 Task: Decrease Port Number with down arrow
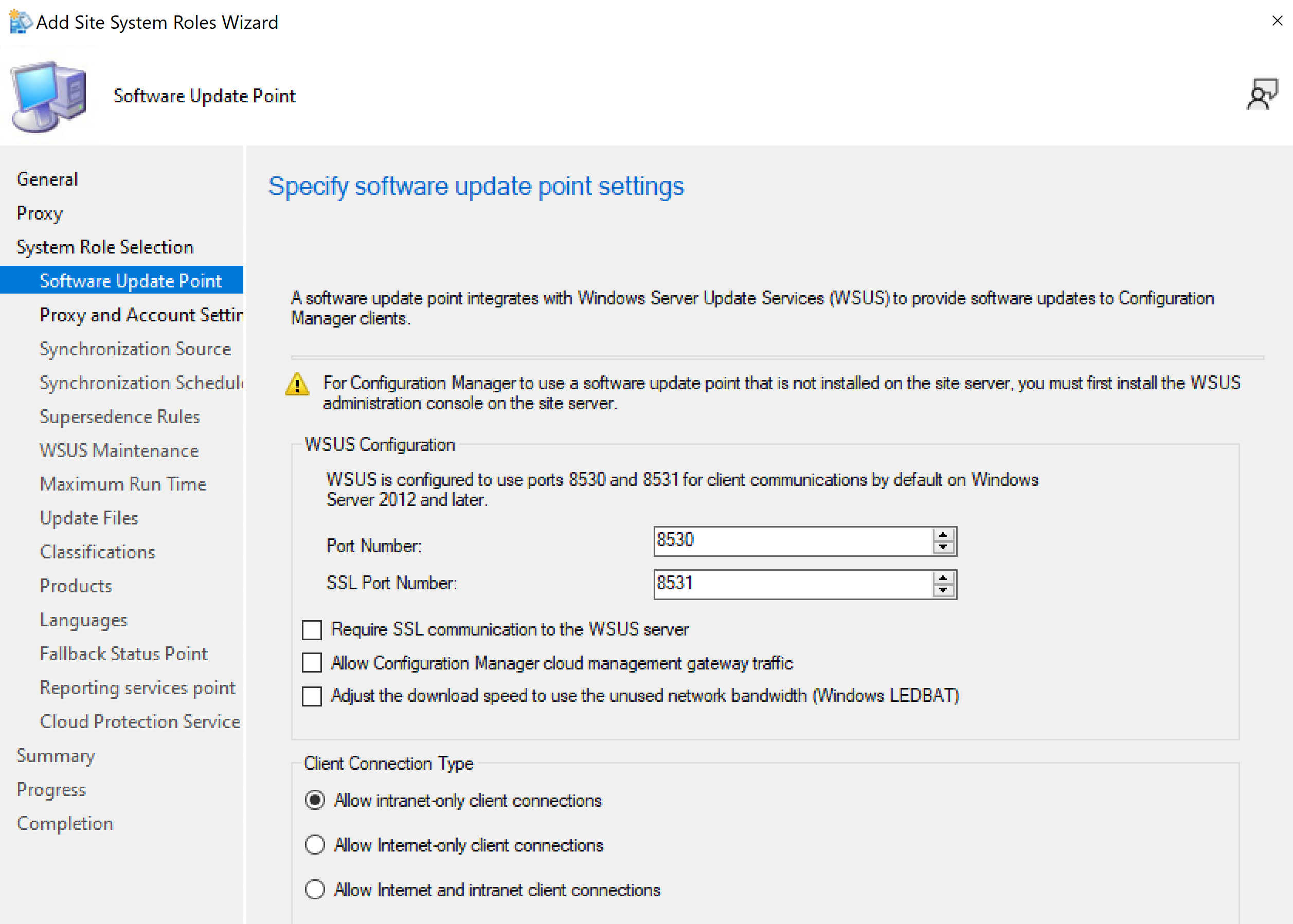point(943,547)
